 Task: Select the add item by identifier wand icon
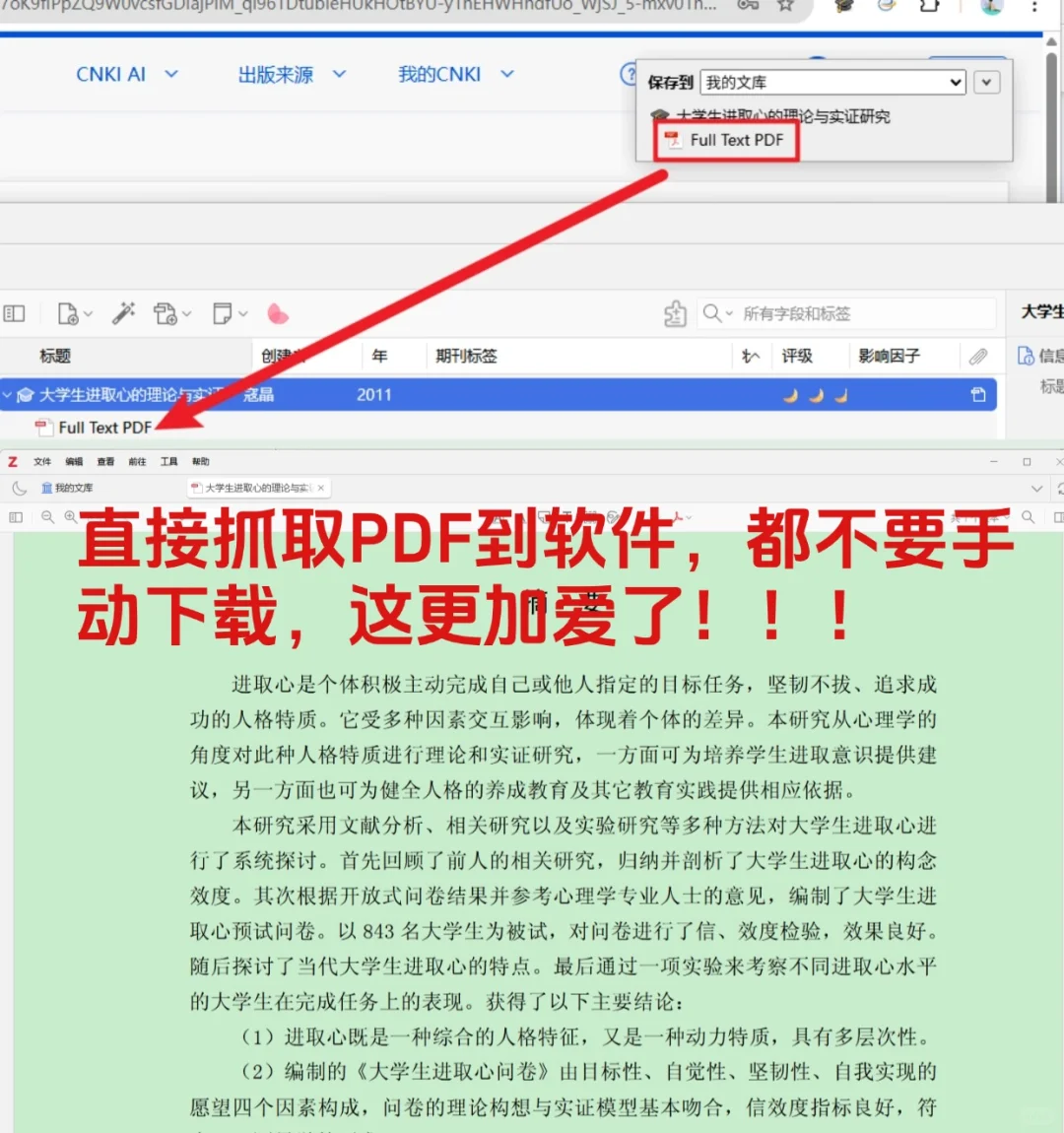(123, 313)
